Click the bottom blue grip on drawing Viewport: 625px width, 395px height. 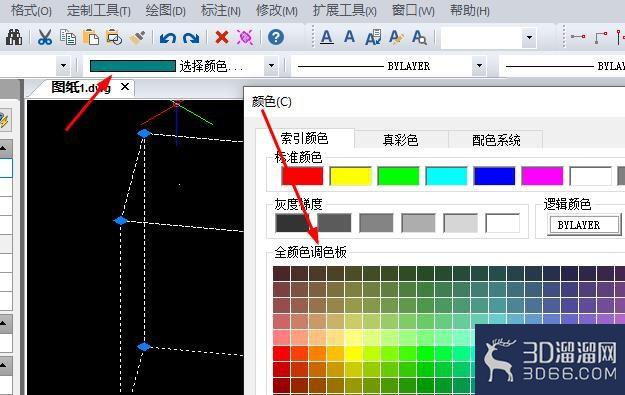(144, 347)
